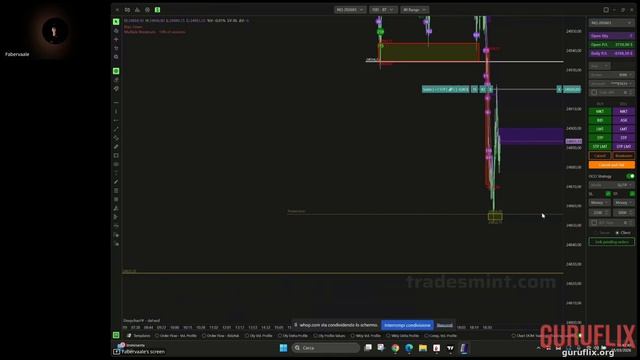Switch to Dly Vol. Profile template
Viewport: 640px width, 360px height.
(x=259, y=336)
